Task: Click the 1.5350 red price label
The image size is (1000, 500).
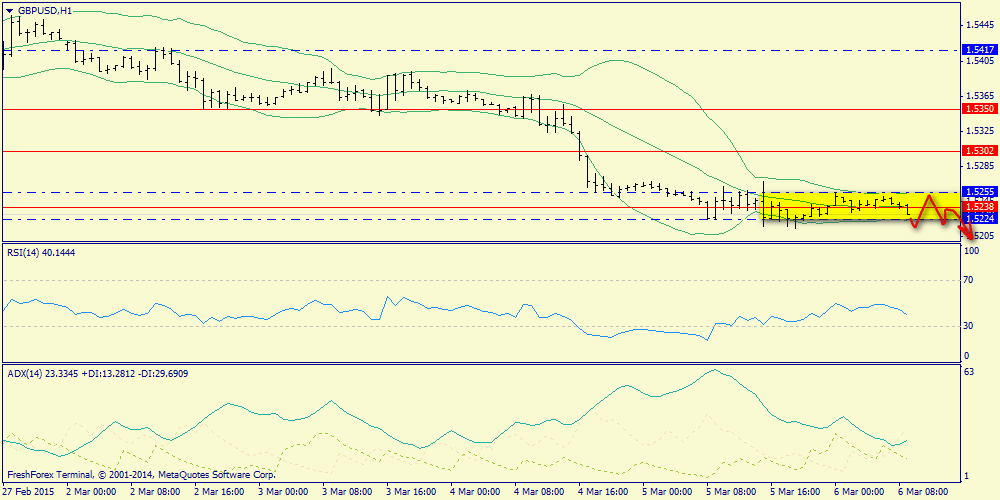Action: (978, 109)
